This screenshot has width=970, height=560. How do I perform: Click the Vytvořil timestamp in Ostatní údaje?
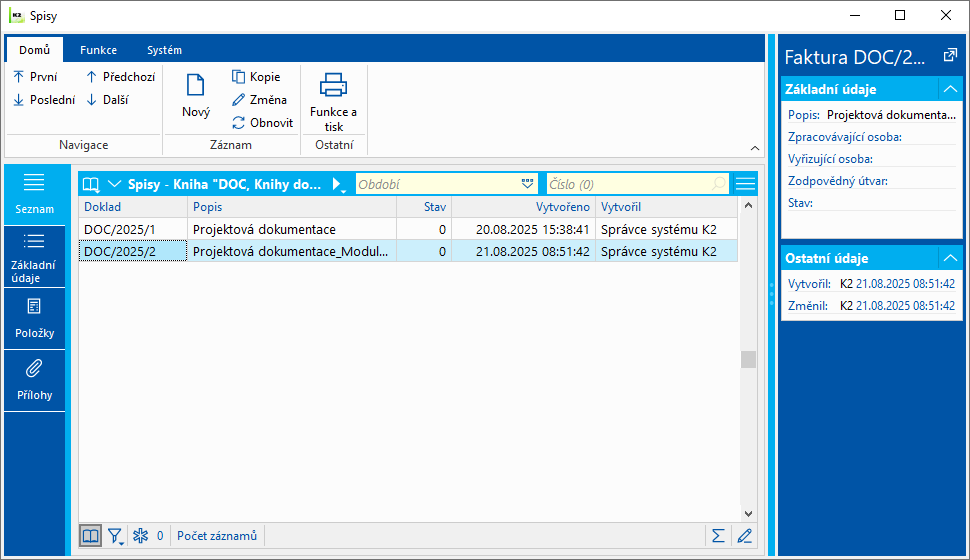[905, 284]
